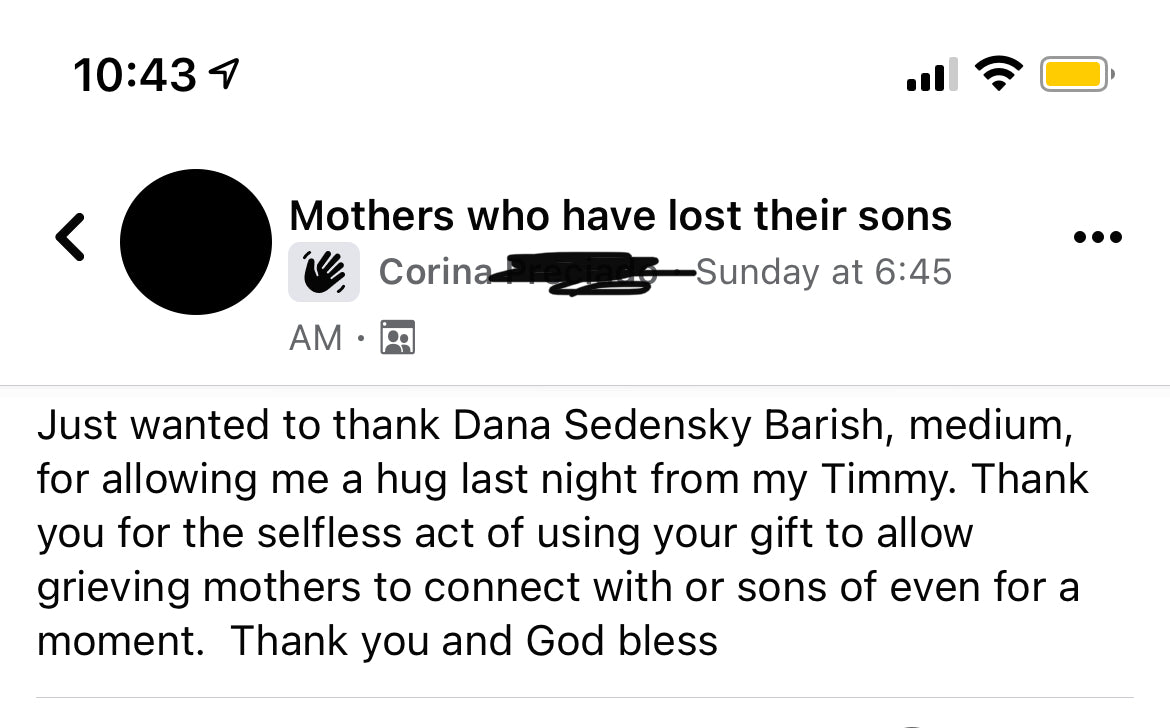
Task: Tap the back chevron arrow
Action: (70, 238)
